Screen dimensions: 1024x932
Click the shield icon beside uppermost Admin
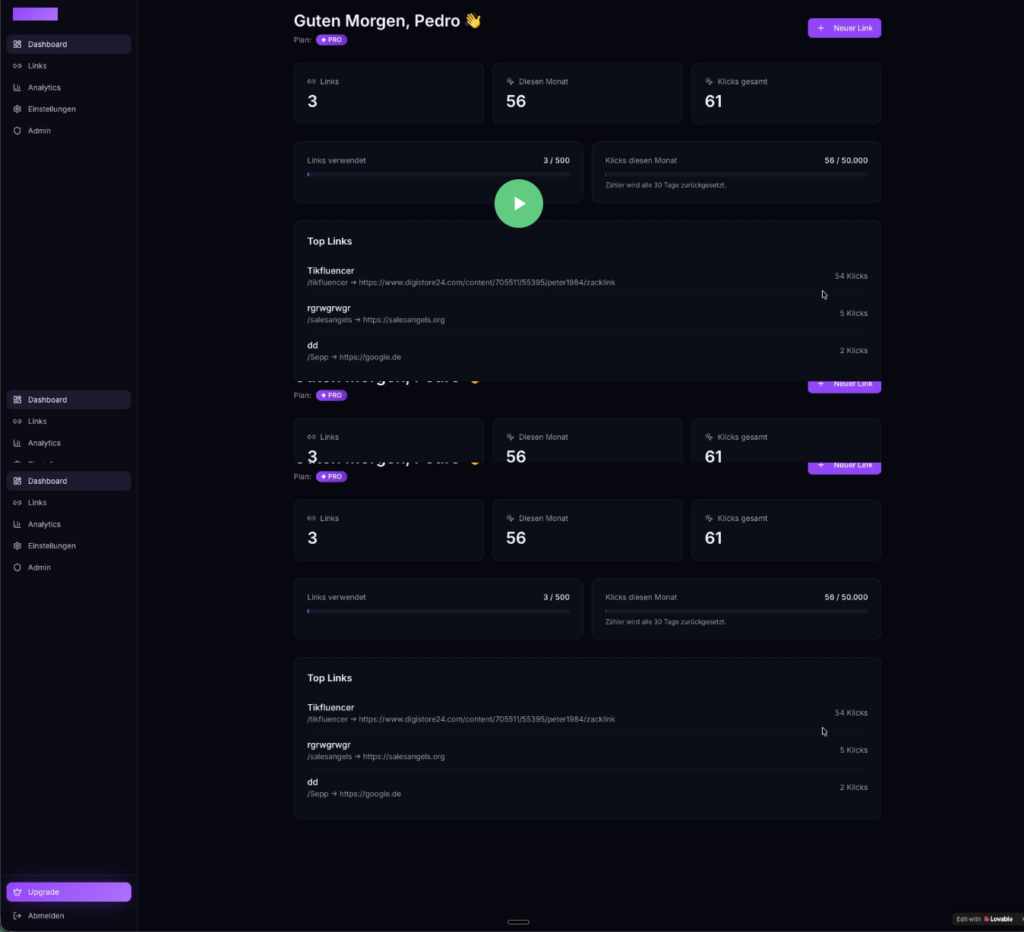point(18,131)
